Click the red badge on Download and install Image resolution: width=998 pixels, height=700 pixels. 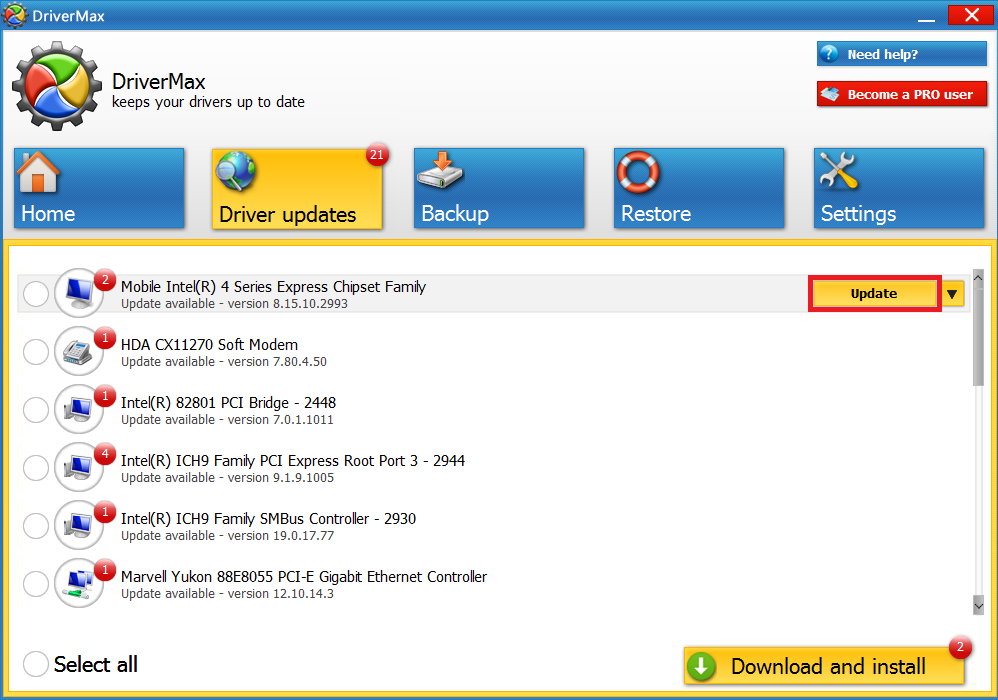point(960,647)
